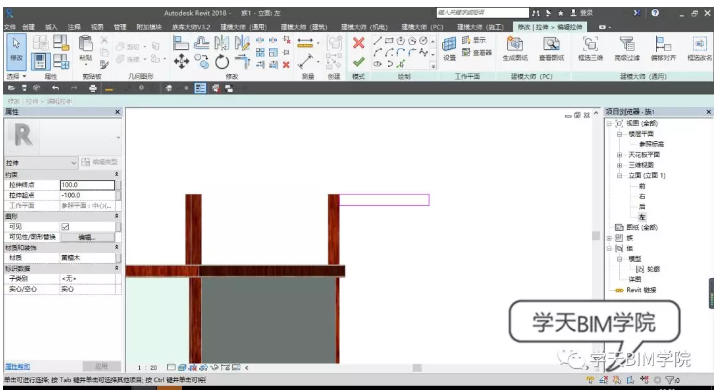Collapse the 立面 (立面 1) tree node
Image resolution: width=719 pixels, height=390 pixels.
click(x=619, y=176)
